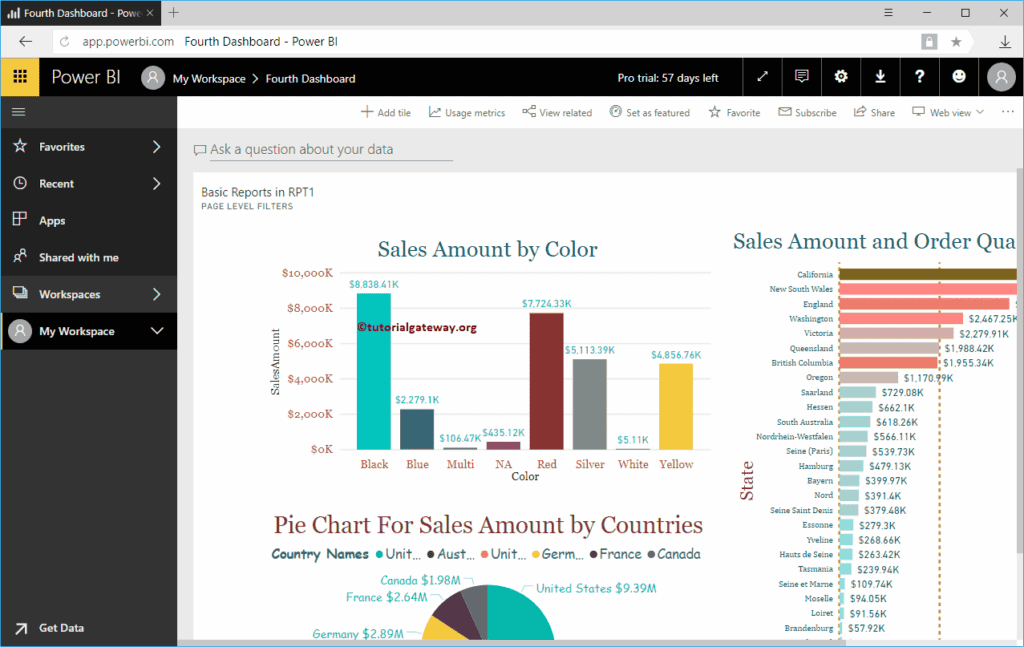The height and width of the screenshot is (647, 1024).
Task: Open Help via the question mark icon
Action: 919,77
